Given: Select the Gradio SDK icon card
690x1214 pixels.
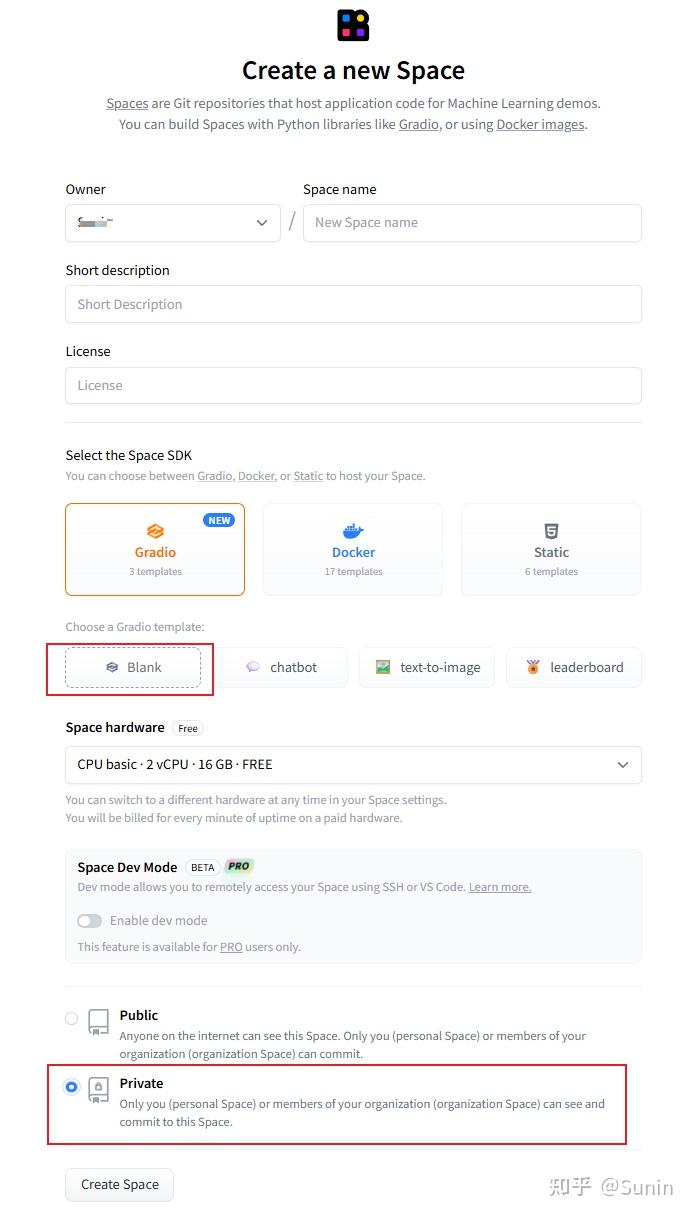Looking at the screenshot, I should (x=155, y=549).
